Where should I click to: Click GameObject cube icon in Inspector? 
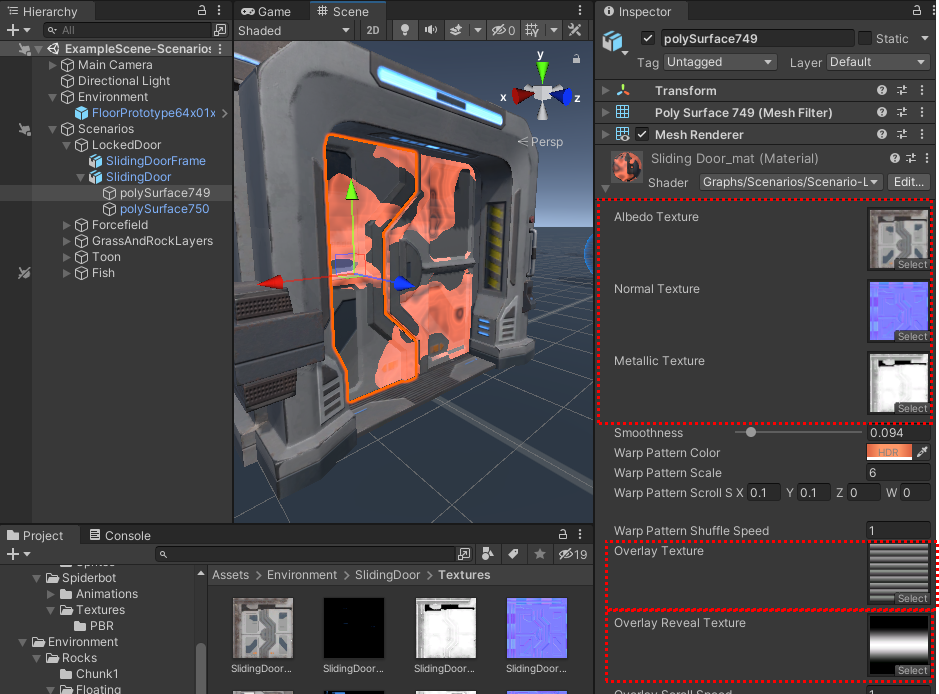point(613,41)
